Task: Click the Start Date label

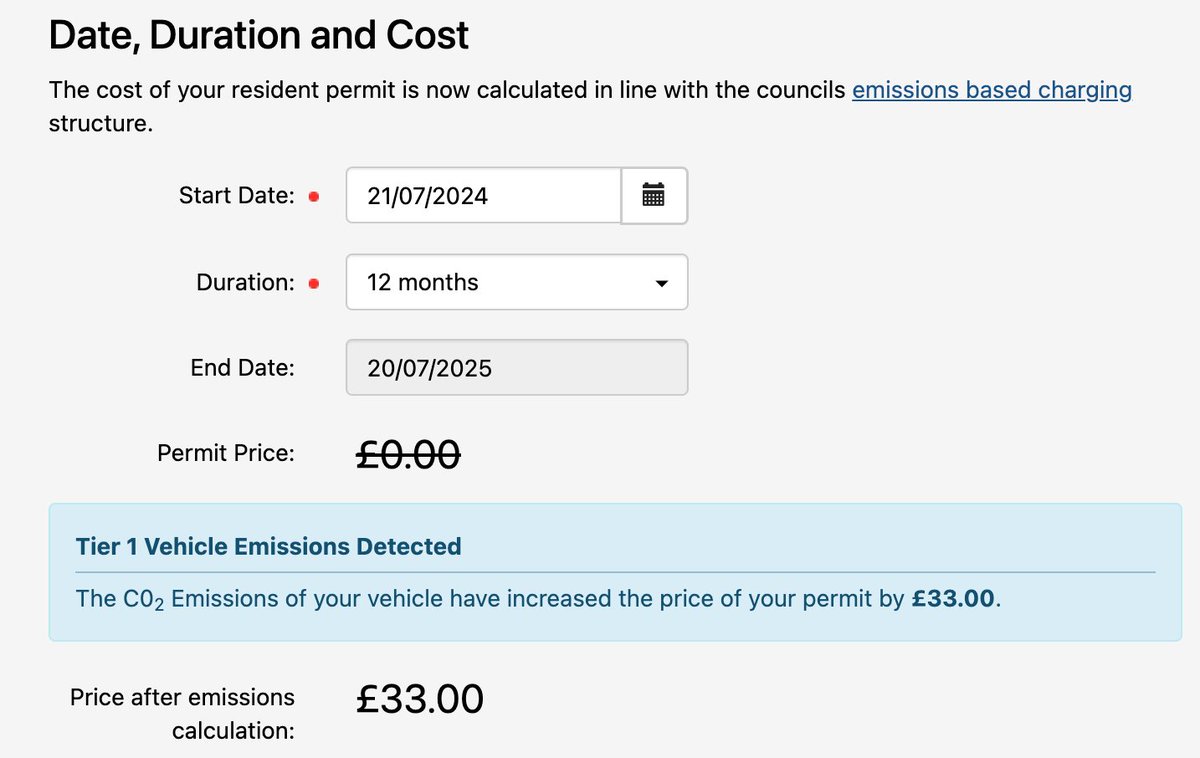Action: tap(236, 196)
